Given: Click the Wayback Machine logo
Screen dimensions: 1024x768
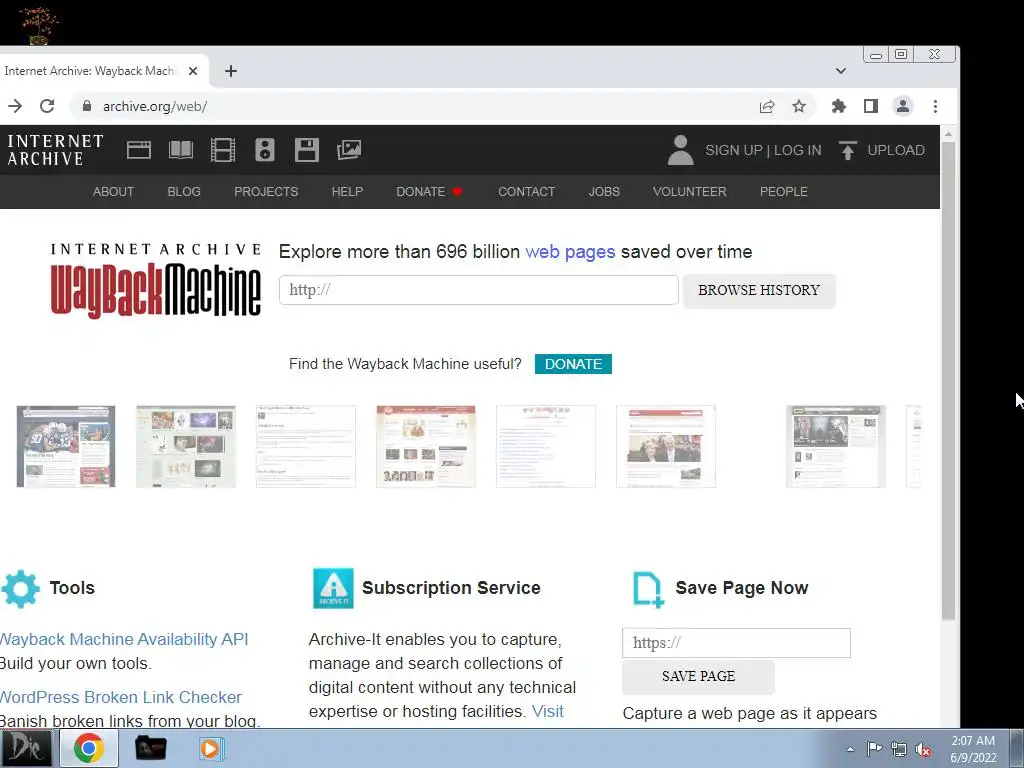Looking at the screenshot, I should (x=155, y=281).
